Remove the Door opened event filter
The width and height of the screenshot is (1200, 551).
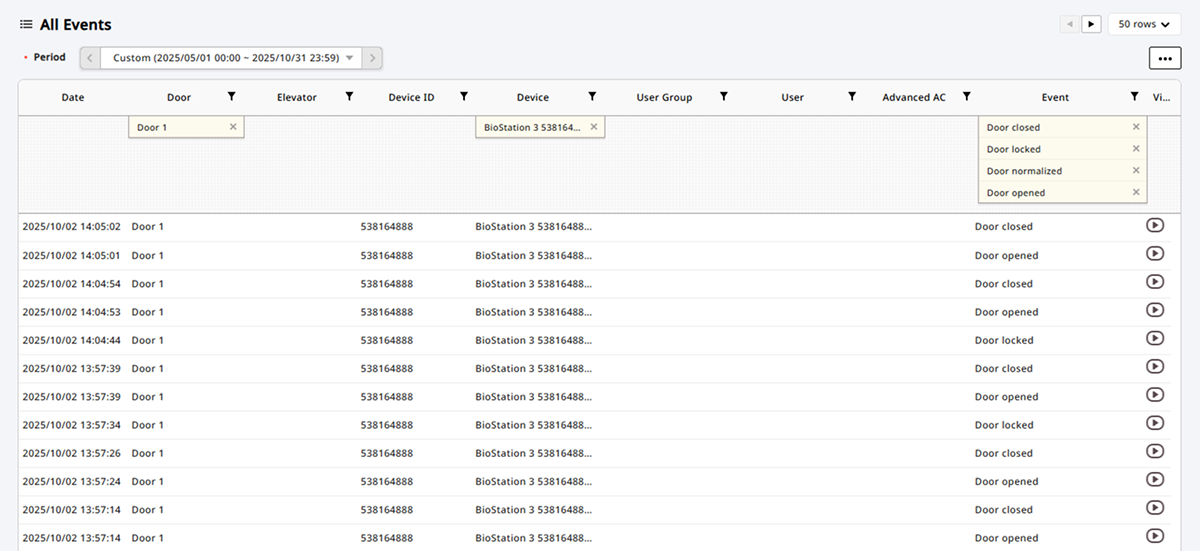(1136, 193)
